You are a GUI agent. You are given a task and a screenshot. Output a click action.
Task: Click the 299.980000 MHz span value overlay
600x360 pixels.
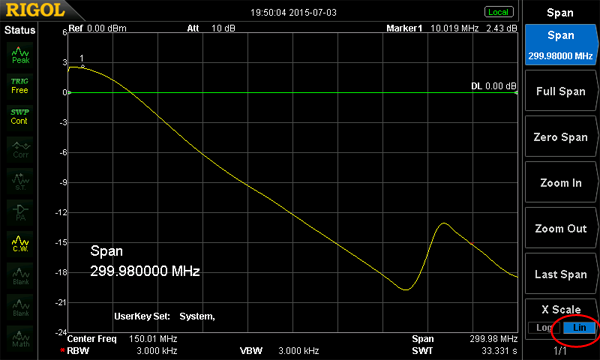pos(145,271)
